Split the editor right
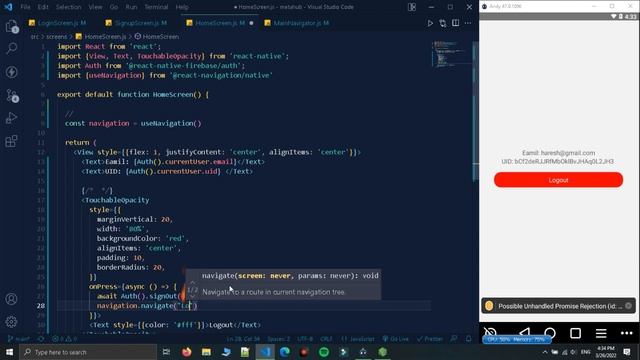 [456, 23]
